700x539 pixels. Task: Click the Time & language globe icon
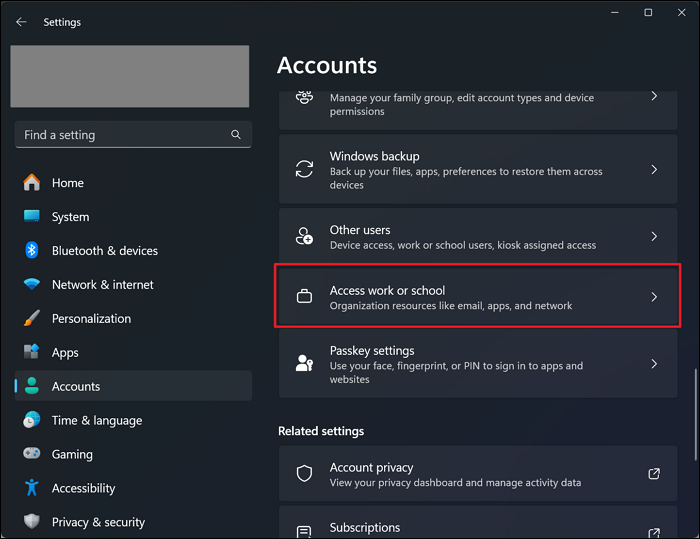click(32, 421)
